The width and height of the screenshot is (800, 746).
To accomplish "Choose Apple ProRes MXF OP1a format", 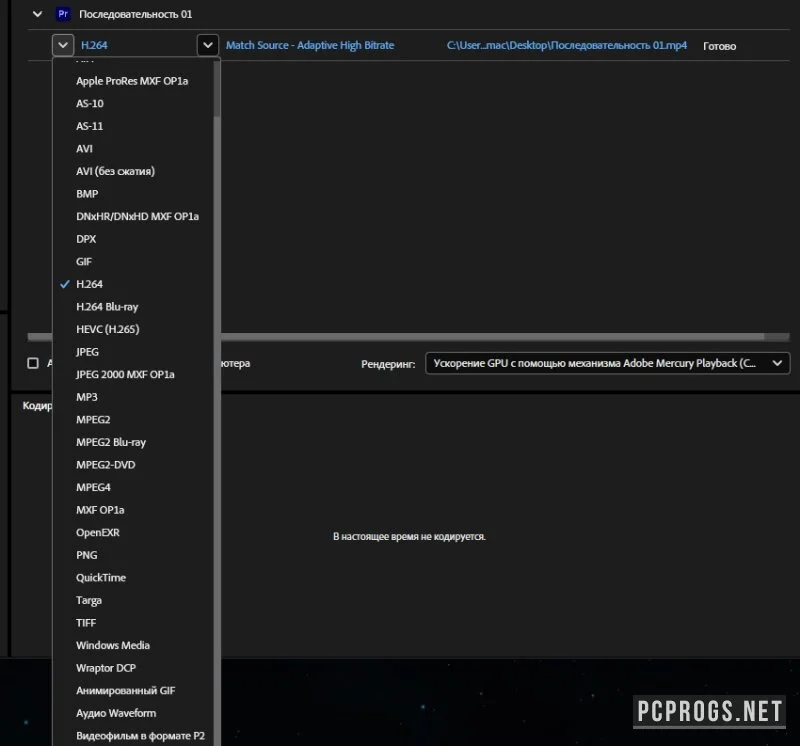I will tap(132, 81).
